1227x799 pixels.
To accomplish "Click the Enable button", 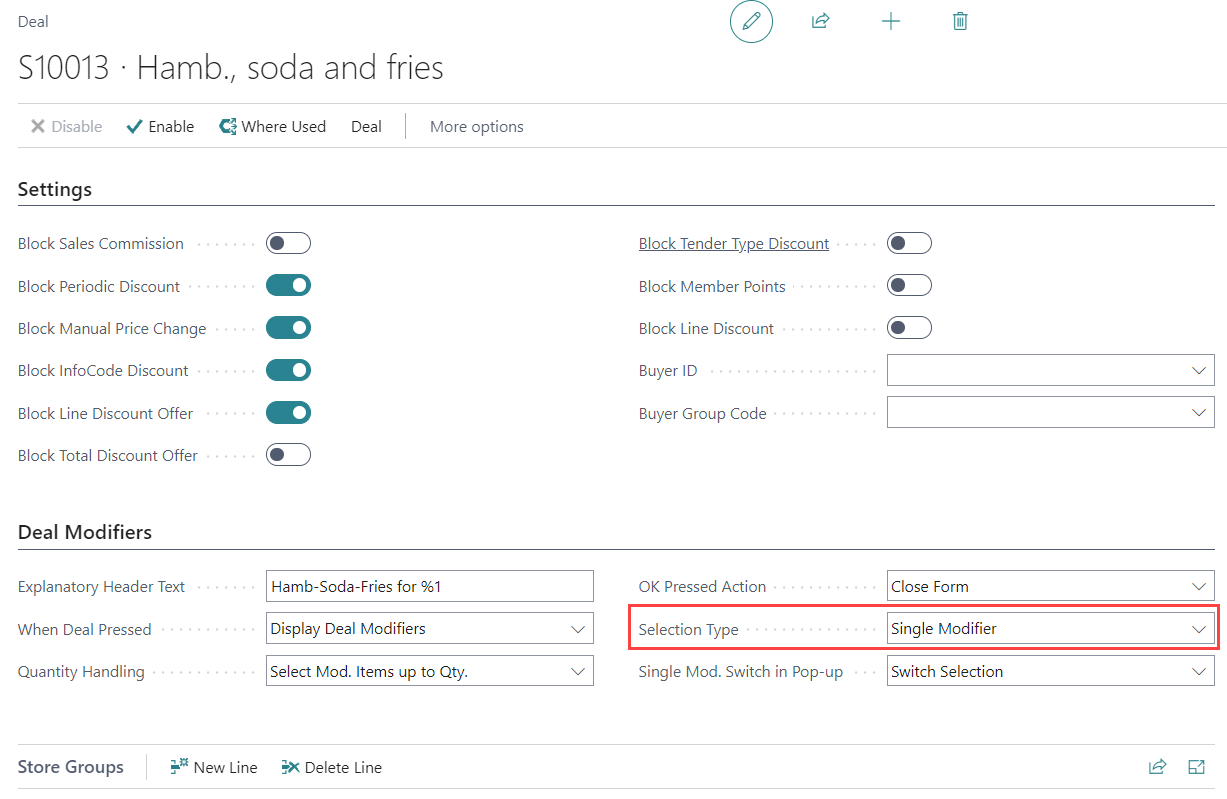I will point(160,126).
